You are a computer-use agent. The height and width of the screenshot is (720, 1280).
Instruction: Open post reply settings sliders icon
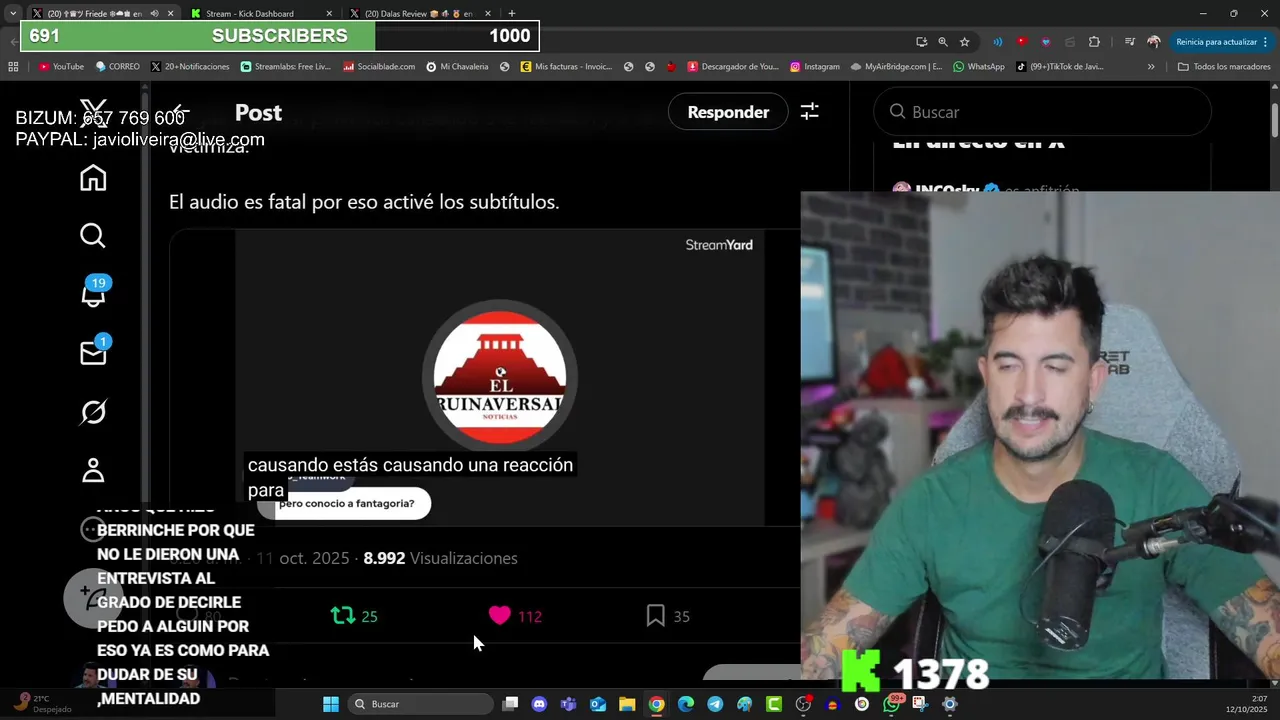[x=810, y=112]
